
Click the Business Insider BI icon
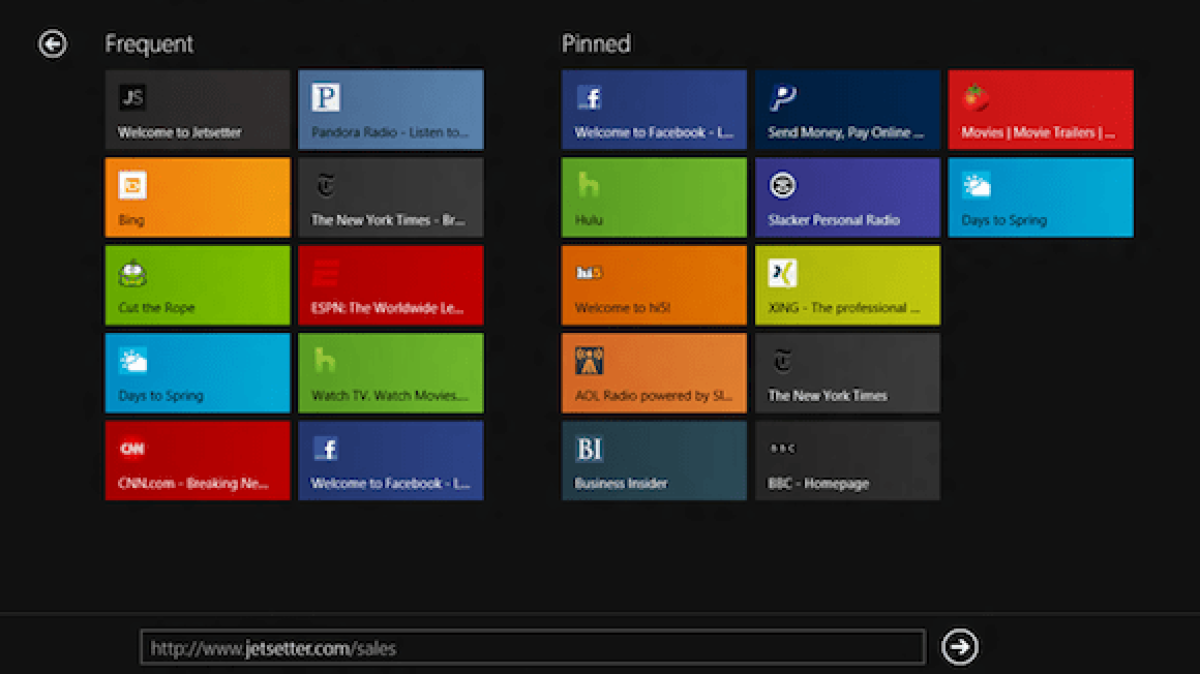[x=589, y=449]
